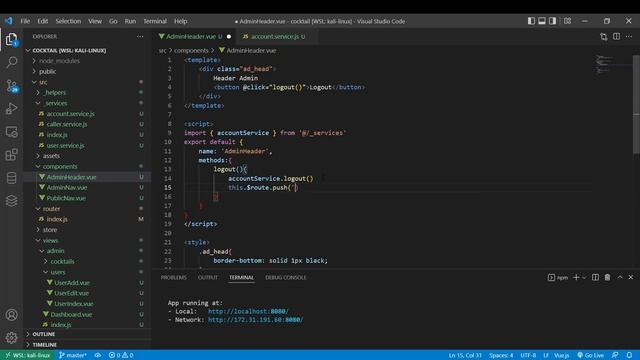Open the Accounts icon
Viewport: 640px width, 360px height.
11,315
